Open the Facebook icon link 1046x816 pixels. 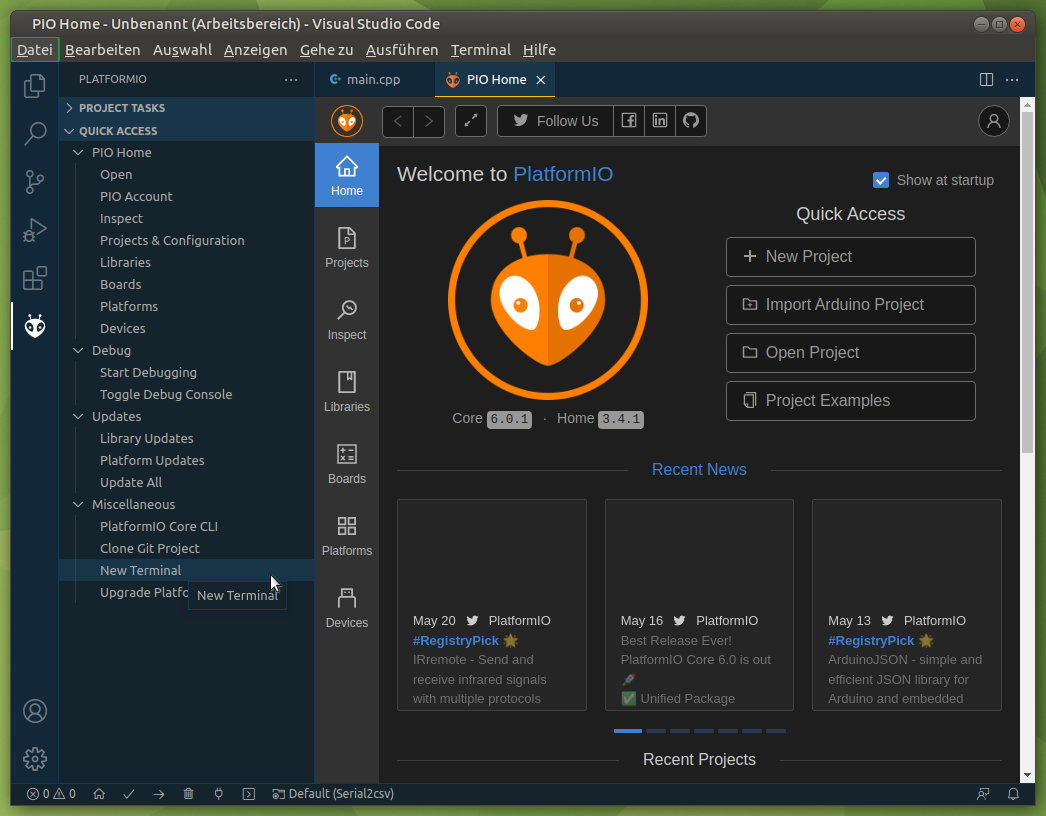628,121
